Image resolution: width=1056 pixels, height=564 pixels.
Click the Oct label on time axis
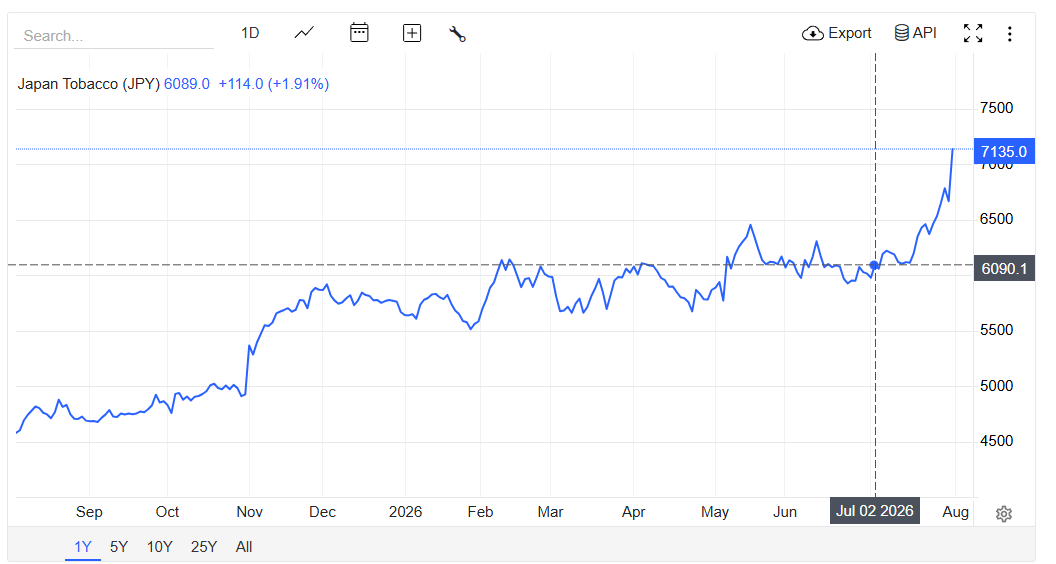[x=167, y=512]
